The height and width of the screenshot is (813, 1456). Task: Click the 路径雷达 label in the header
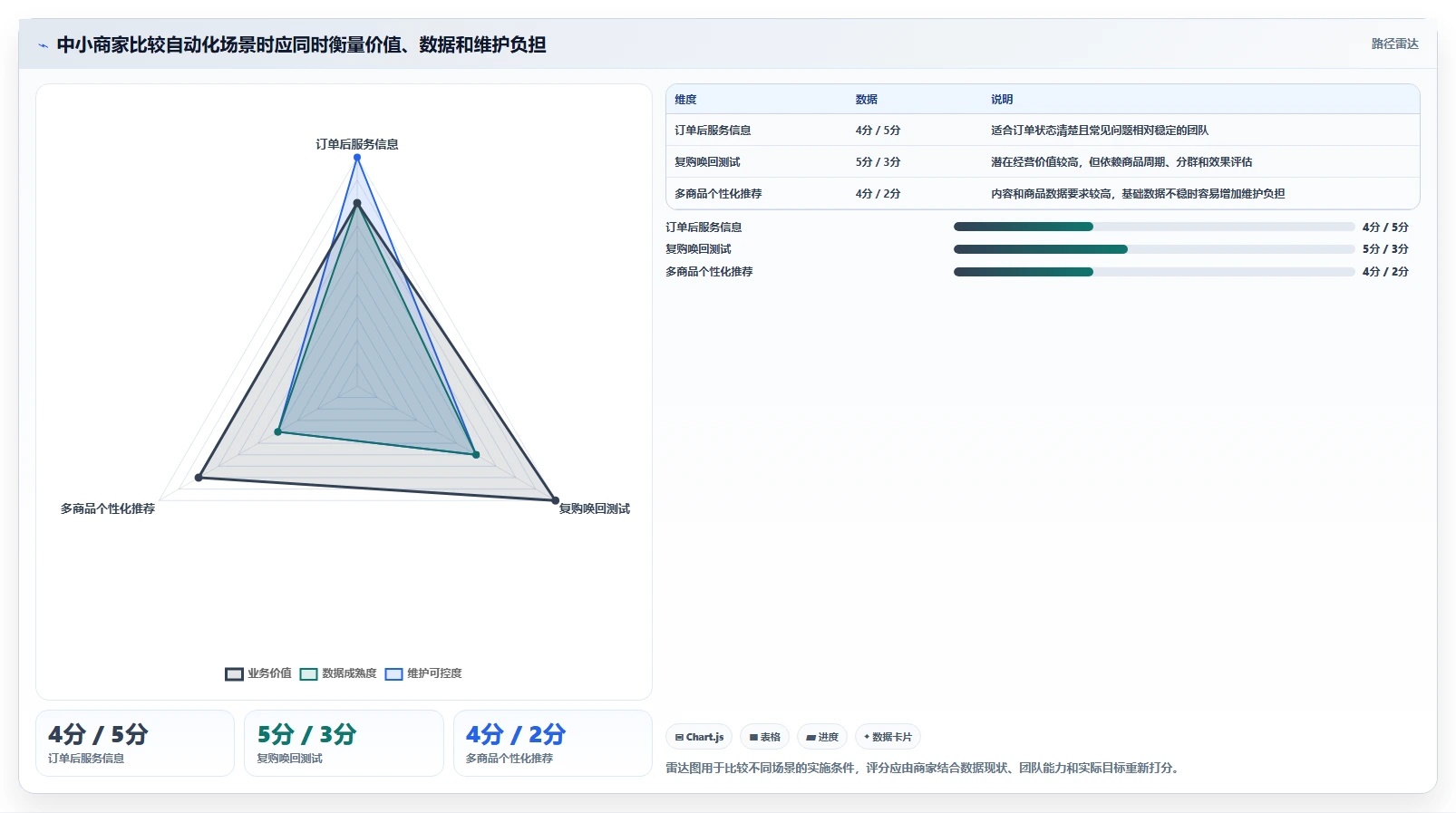[x=1394, y=44]
